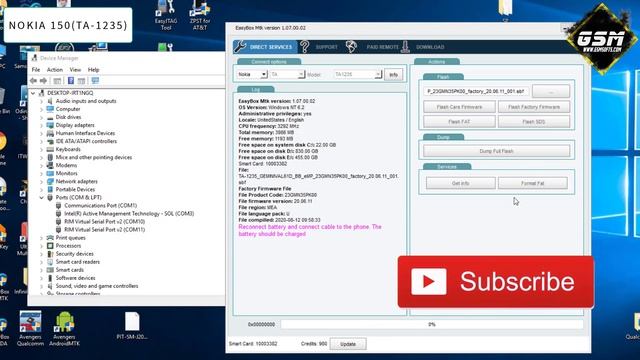Expand the Display adapters node
The width and height of the screenshot is (640, 360).
click(41, 125)
